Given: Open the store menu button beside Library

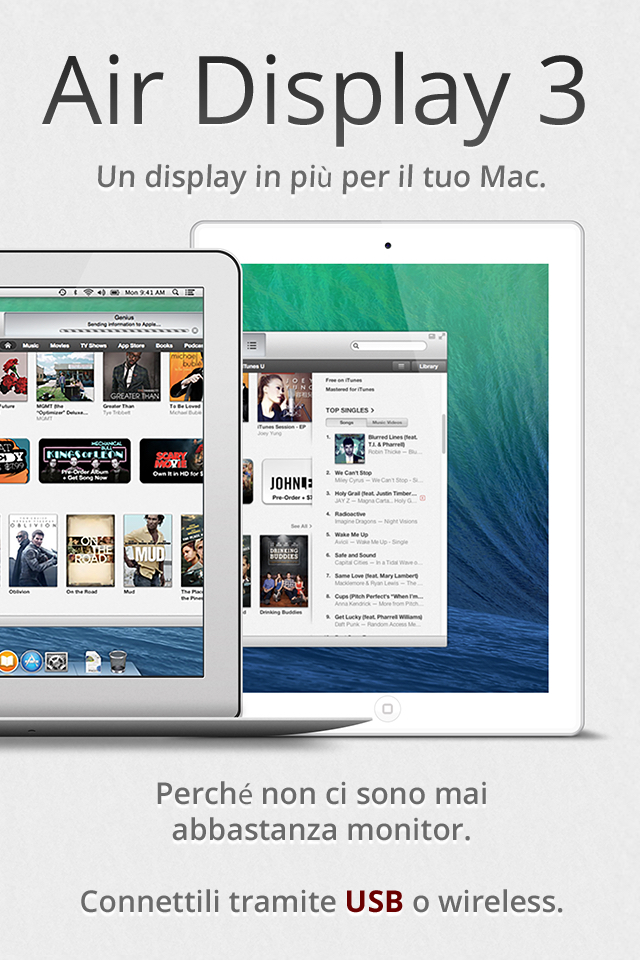Looking at the screenshot, I should click(x=401, y=366).
